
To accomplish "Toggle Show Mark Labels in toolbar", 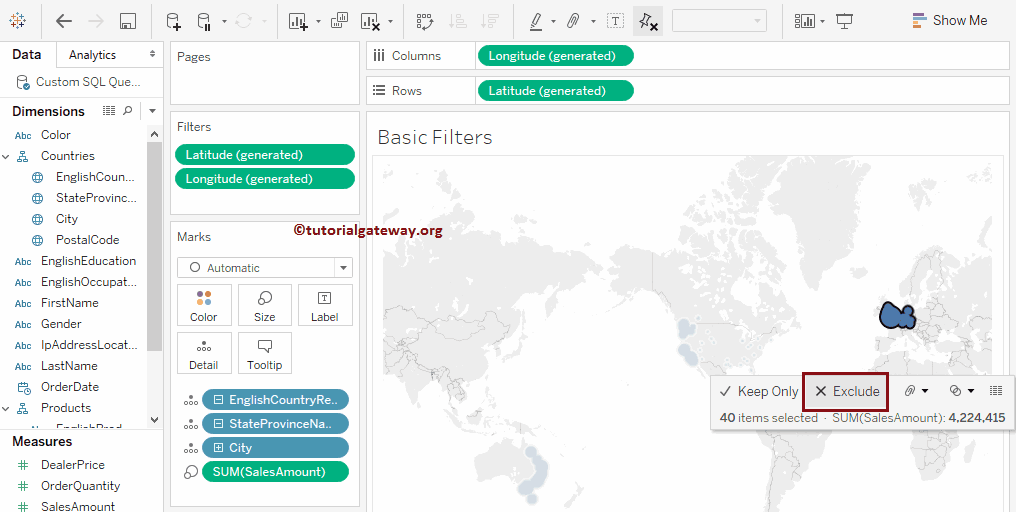I will coord(616,21).
